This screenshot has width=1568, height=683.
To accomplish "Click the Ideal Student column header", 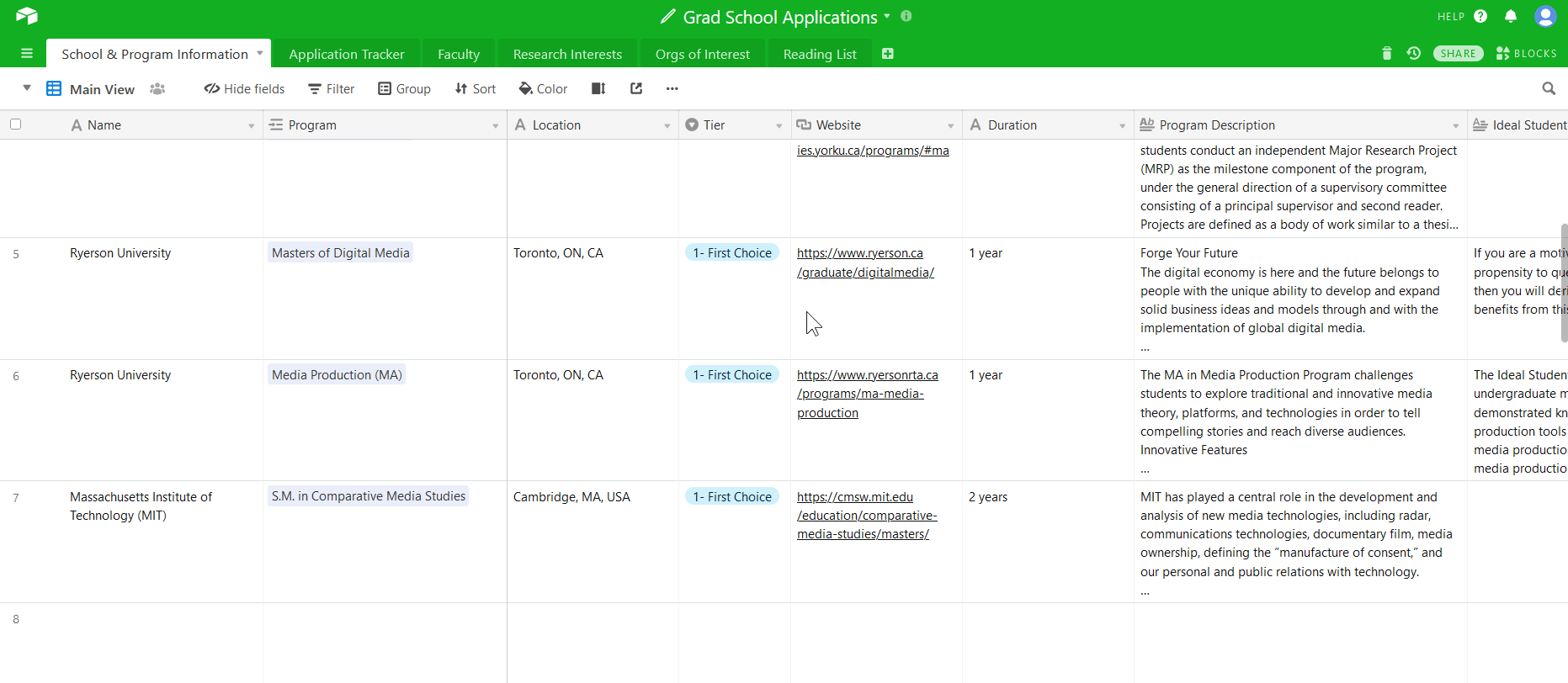I will [x=1518, y=124].
